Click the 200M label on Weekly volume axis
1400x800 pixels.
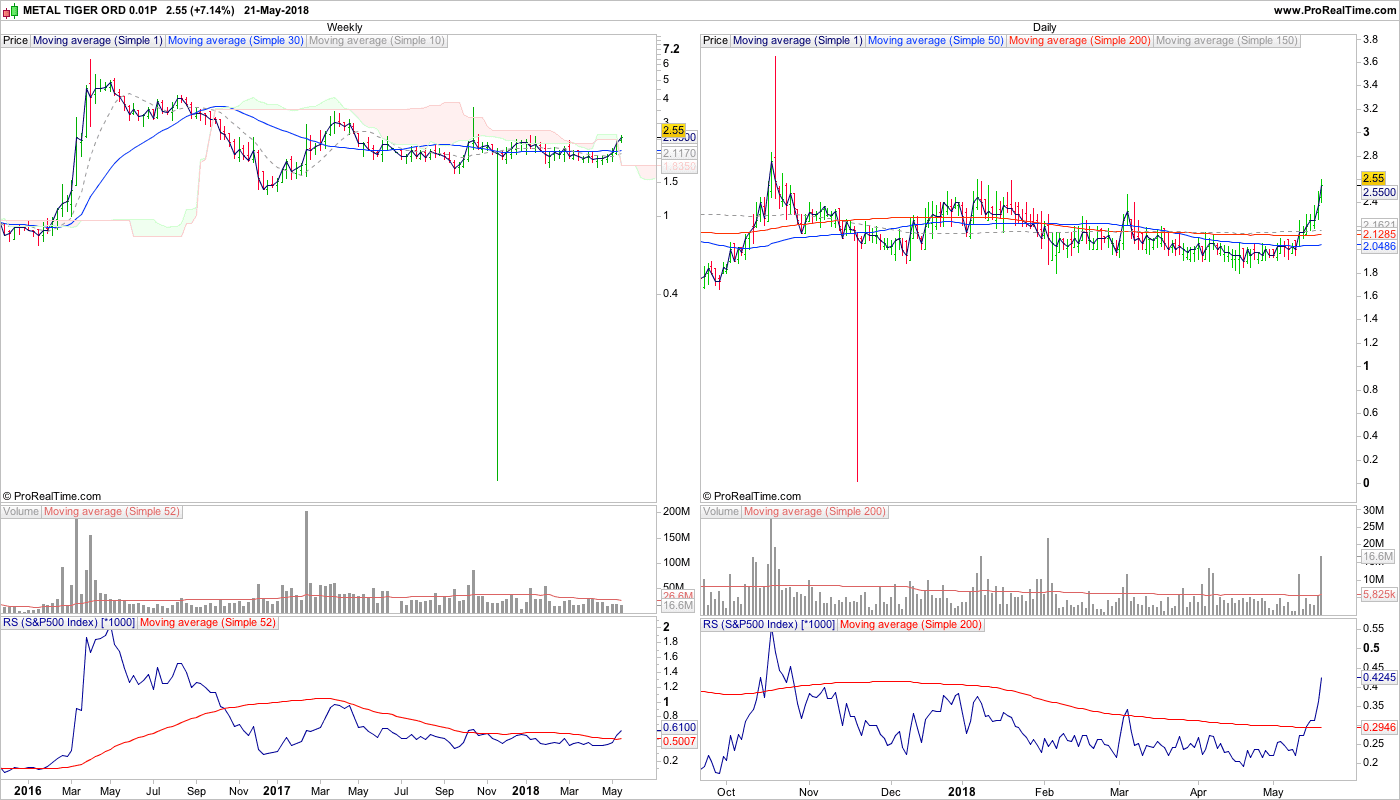pyautogui.click(x=678, y=512)
